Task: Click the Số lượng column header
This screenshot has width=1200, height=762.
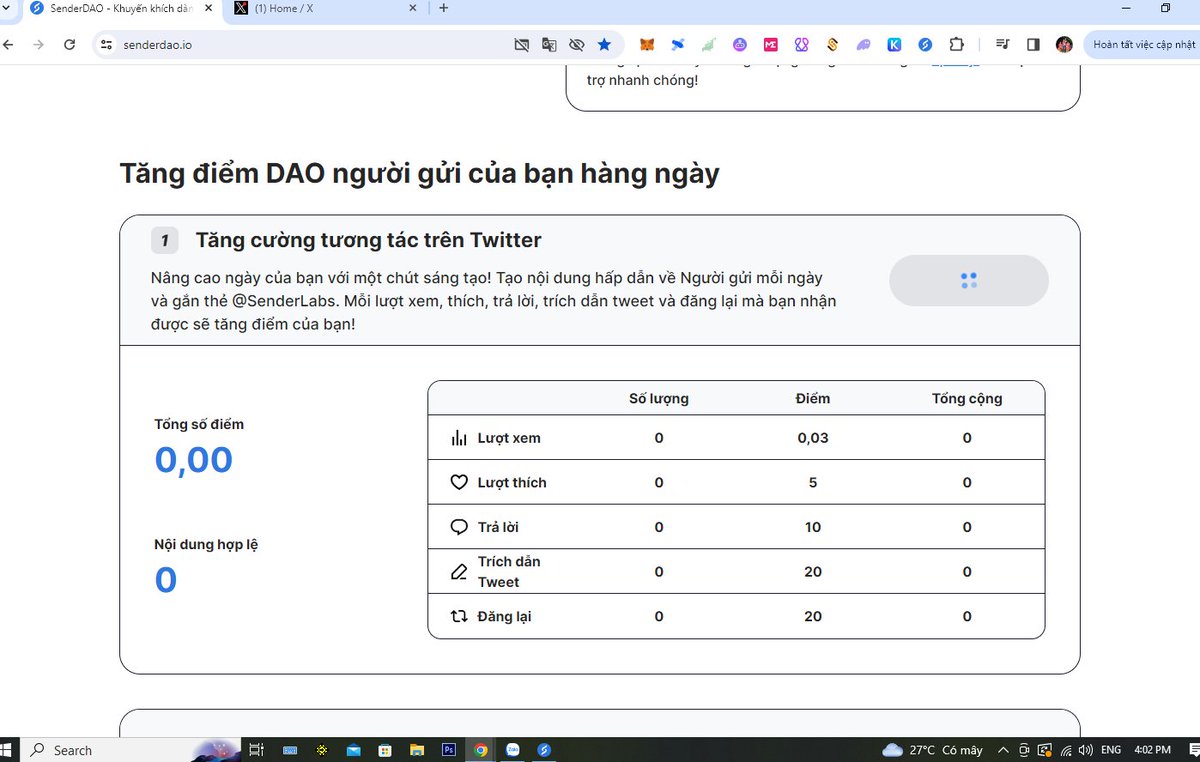Action: point(659,398)
